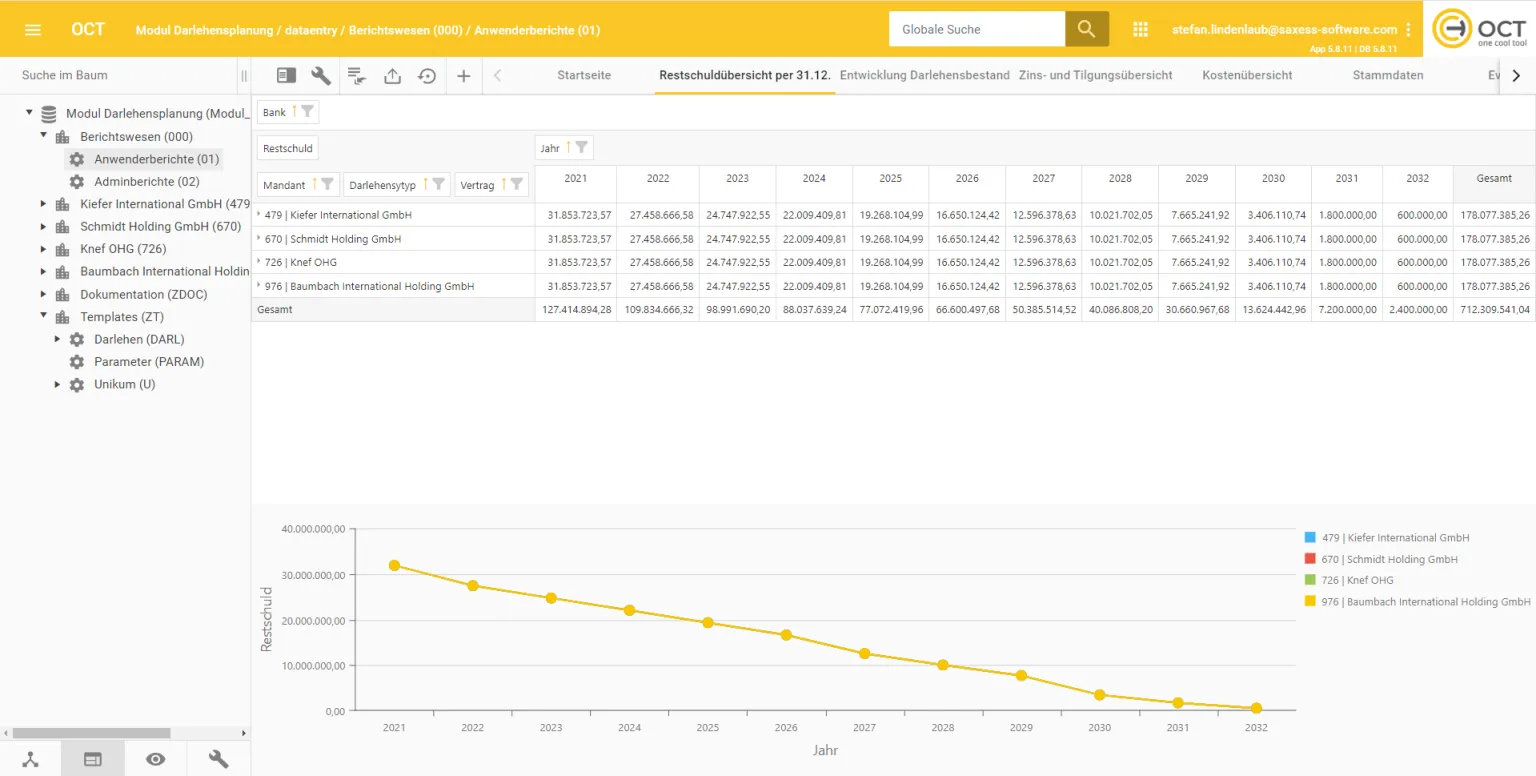Toggle 479 Kiefer International legend series
This screenshot has width=1536, height=776.
coord(1394,538)
